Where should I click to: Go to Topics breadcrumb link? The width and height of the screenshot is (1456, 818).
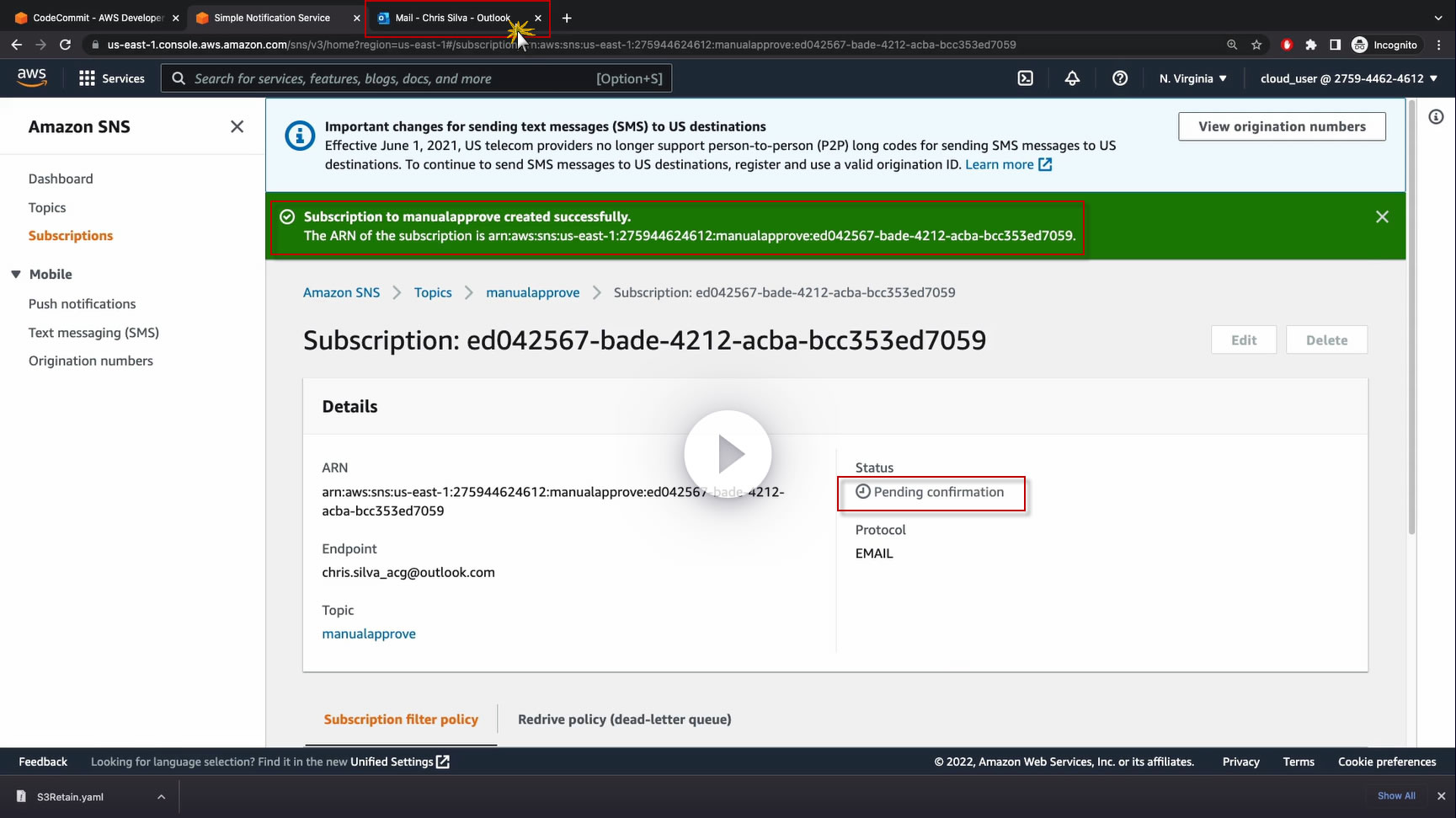[x=433, y=292]
